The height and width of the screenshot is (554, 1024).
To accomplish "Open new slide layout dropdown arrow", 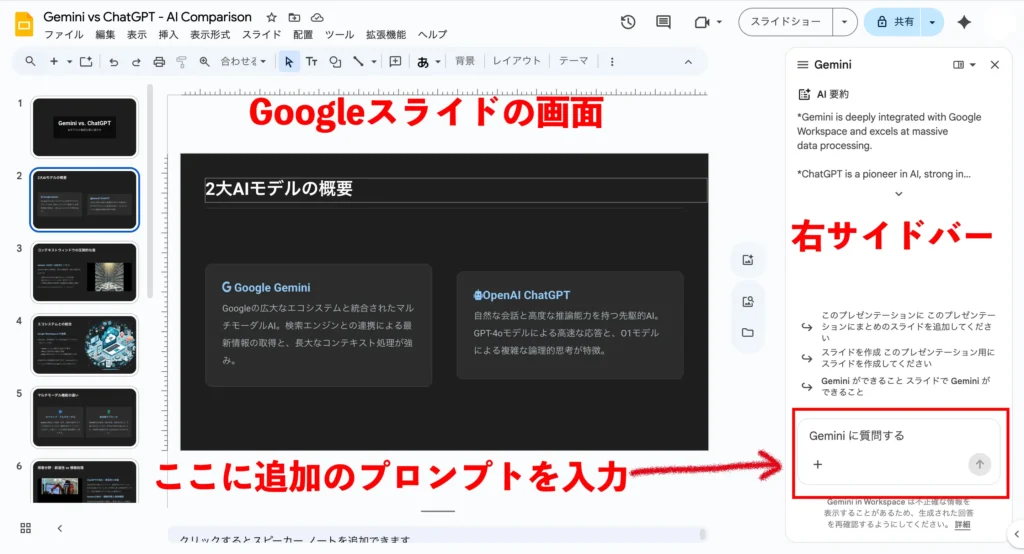I will (69, 62).
